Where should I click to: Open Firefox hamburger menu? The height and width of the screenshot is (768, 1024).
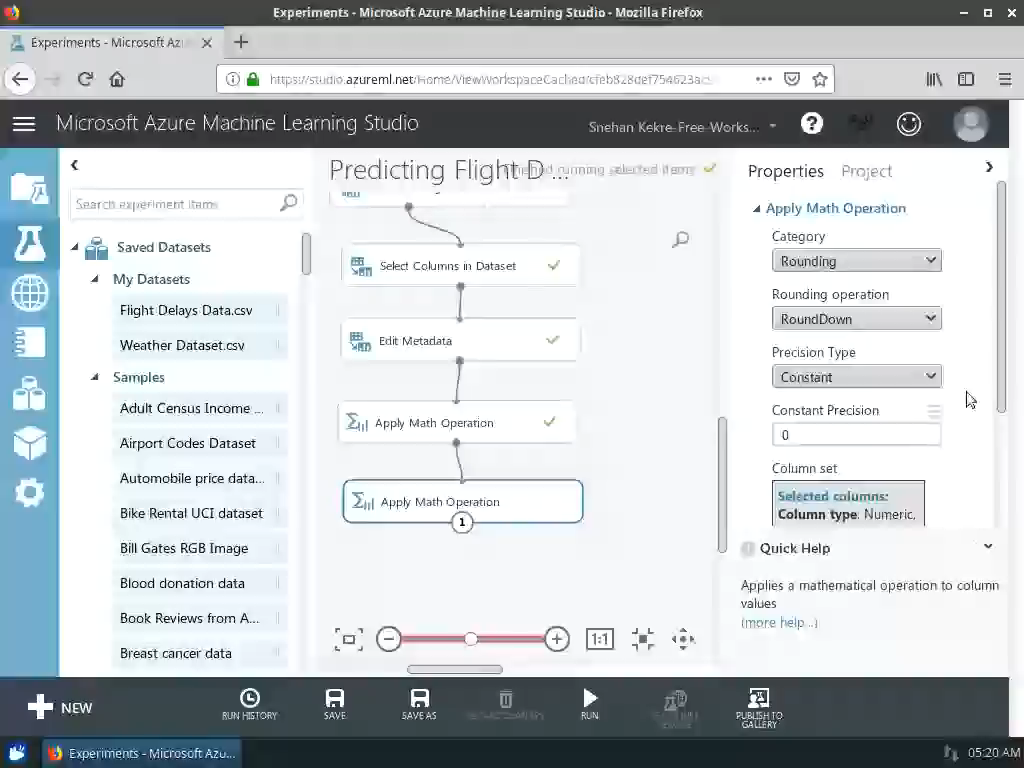[x=1004, y=79]
